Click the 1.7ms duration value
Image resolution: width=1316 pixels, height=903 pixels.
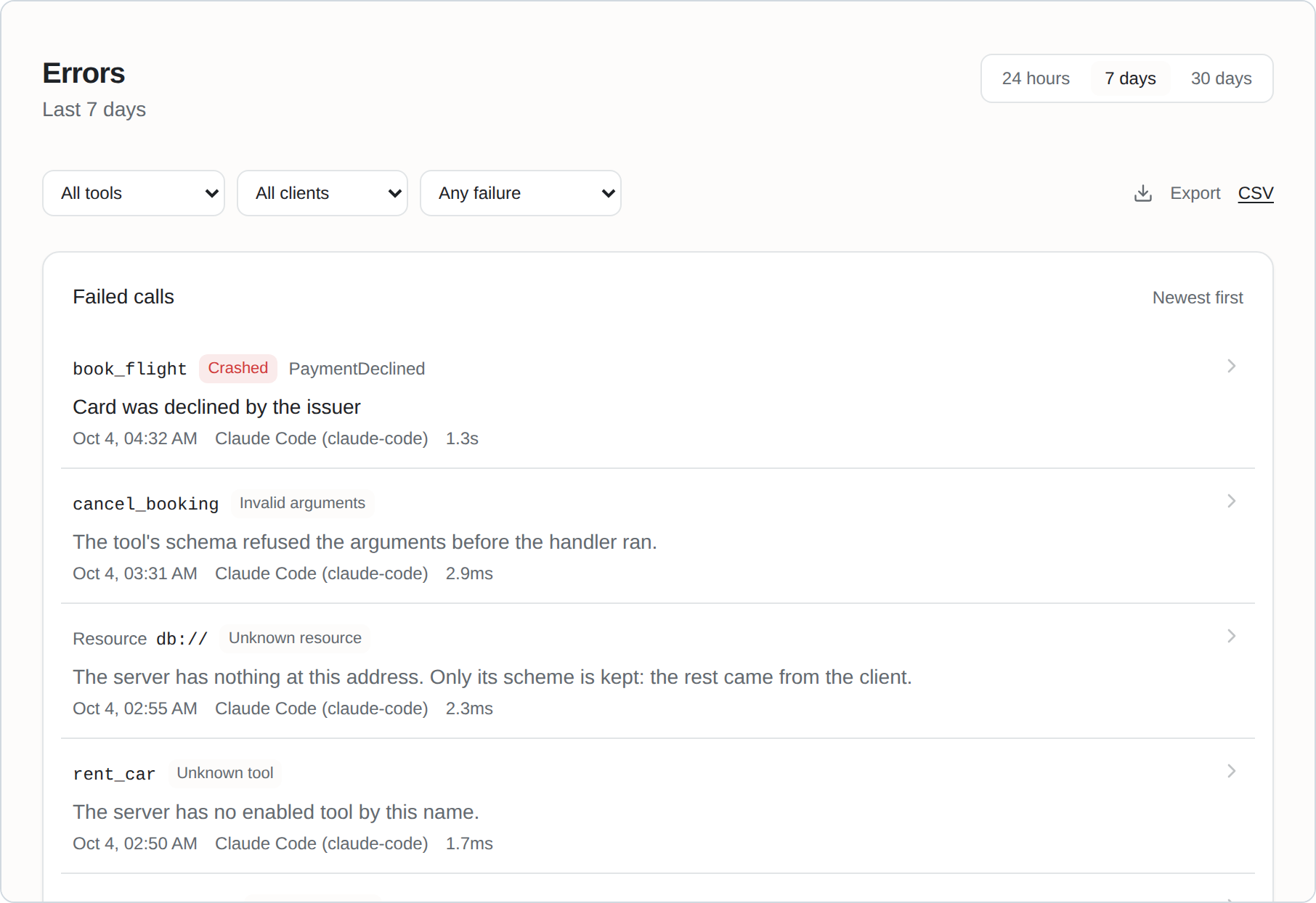click(x=469, y=843)
